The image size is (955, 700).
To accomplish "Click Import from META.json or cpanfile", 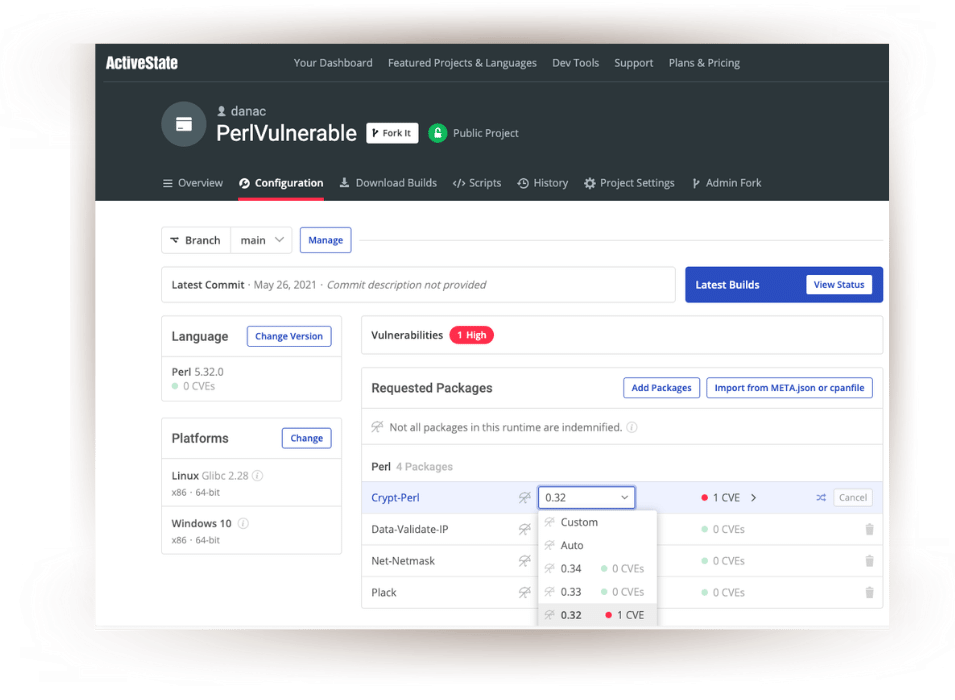I will pos(789,387).
